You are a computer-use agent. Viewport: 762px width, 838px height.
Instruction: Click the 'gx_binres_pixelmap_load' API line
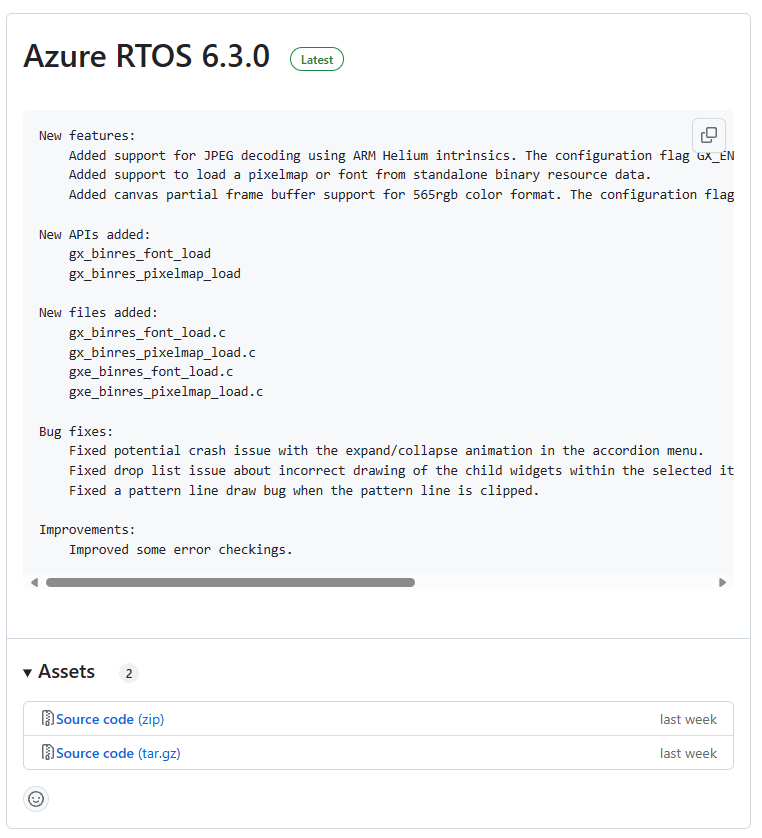tap(155, 274)
